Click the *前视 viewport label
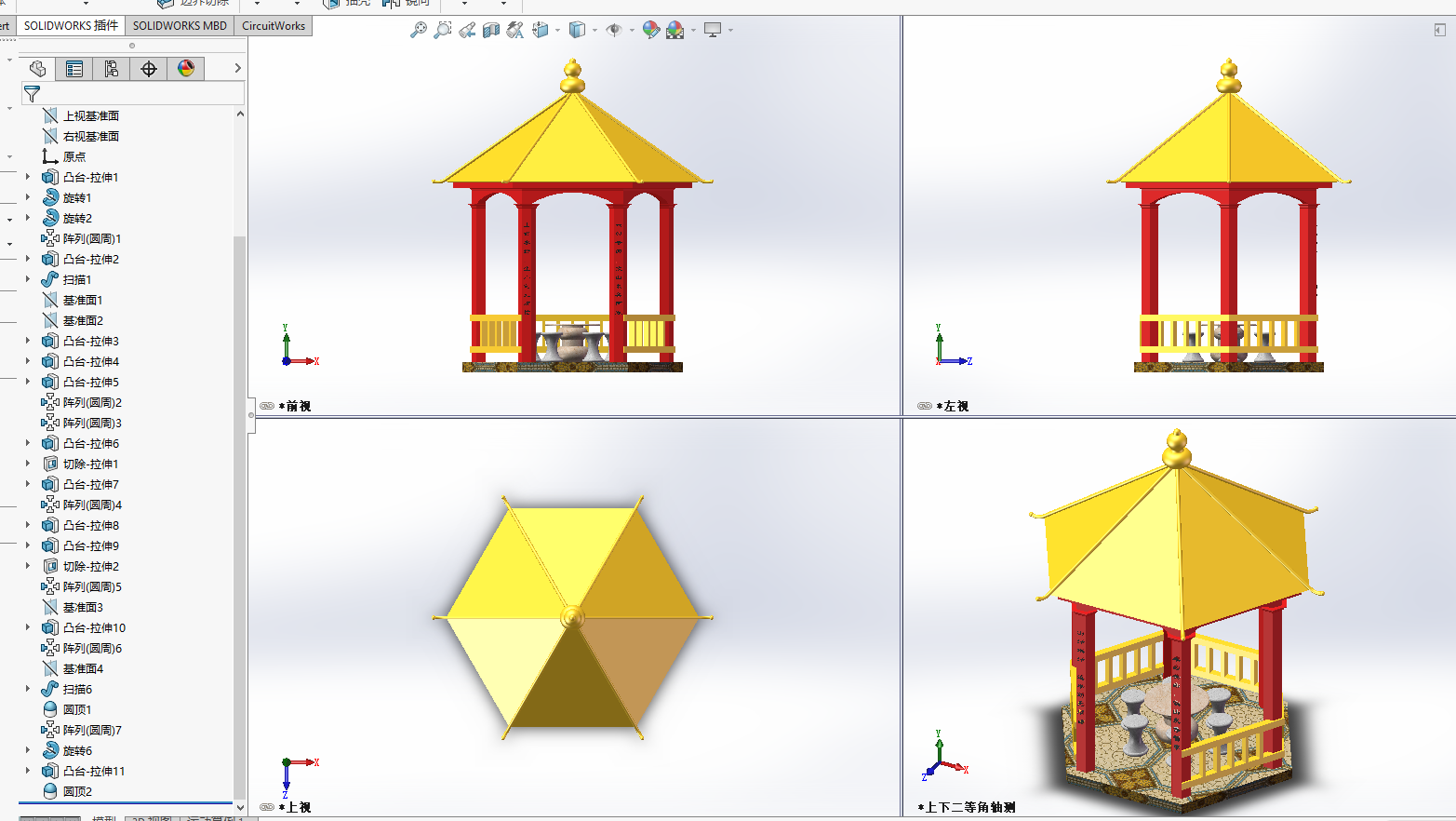The height and width of the screenshot is (821, 1456). tap(295, 406)
